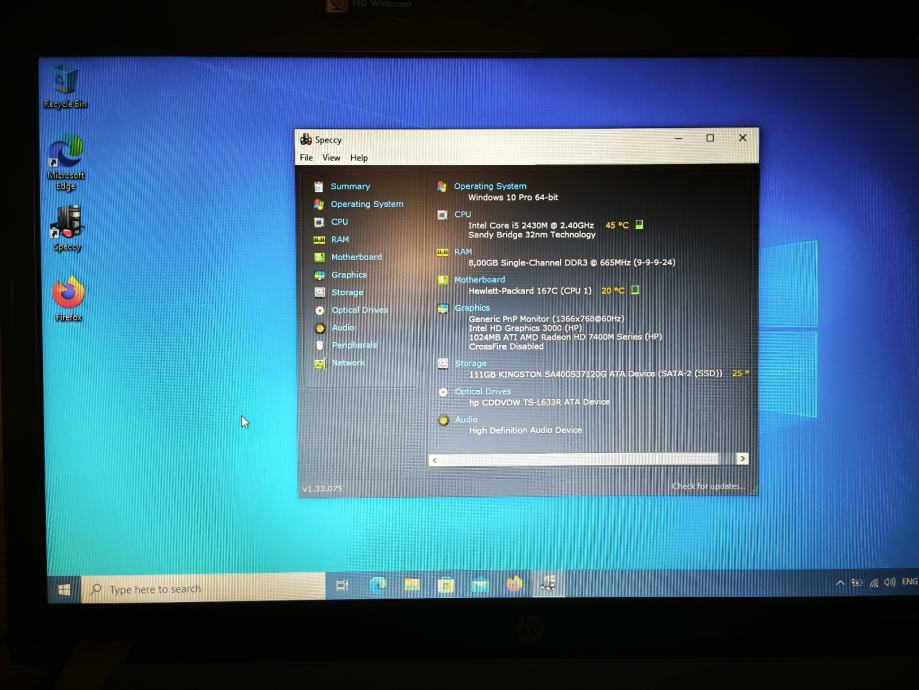Click the Graphics heading in summary pane
Image resolution: width=919 pixels, height=690 pixels.
[x=472, y=308]
